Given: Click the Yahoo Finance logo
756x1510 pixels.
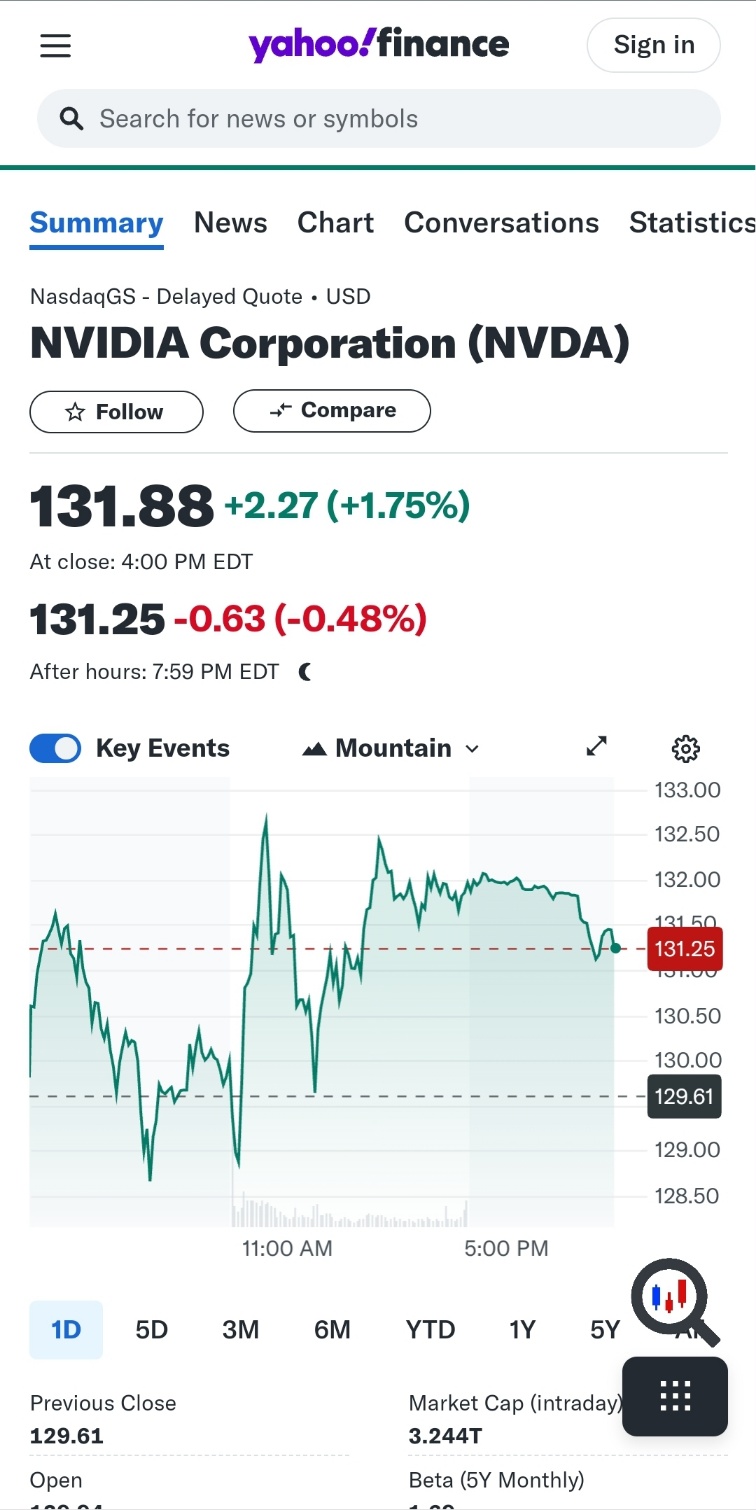Looking at the screenshot, I should coord(379,44).
